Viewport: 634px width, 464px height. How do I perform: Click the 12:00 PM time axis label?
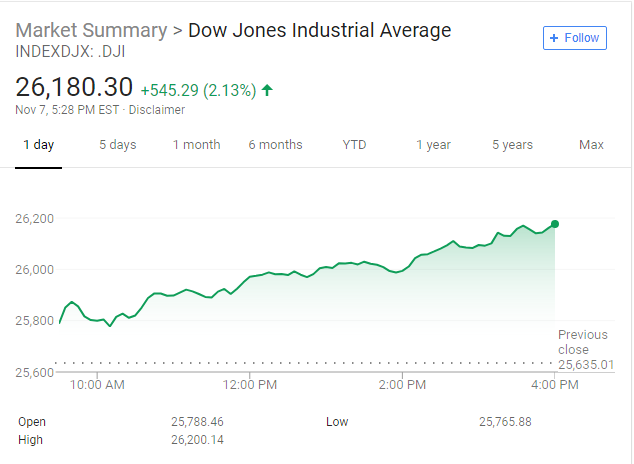tap(249, 383)
